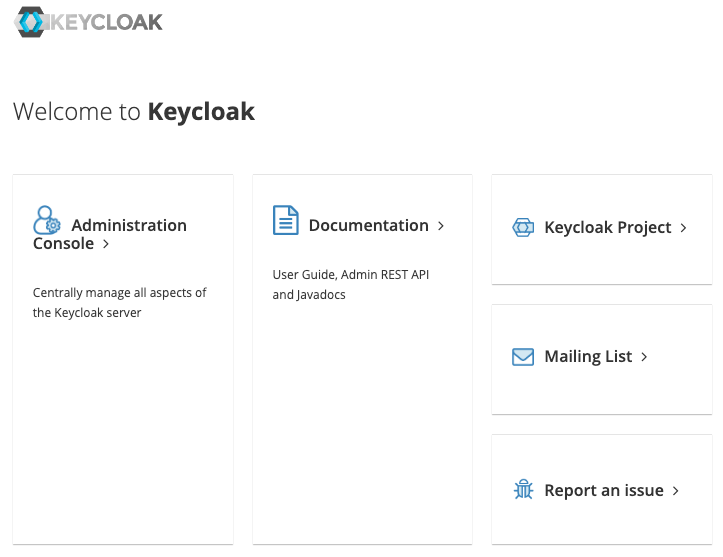The height and width of the screenshot is (557, 723).
Task: Click the Keycloak Project hexagon icon
Action: pyautogui.click(x=523, y=227)
